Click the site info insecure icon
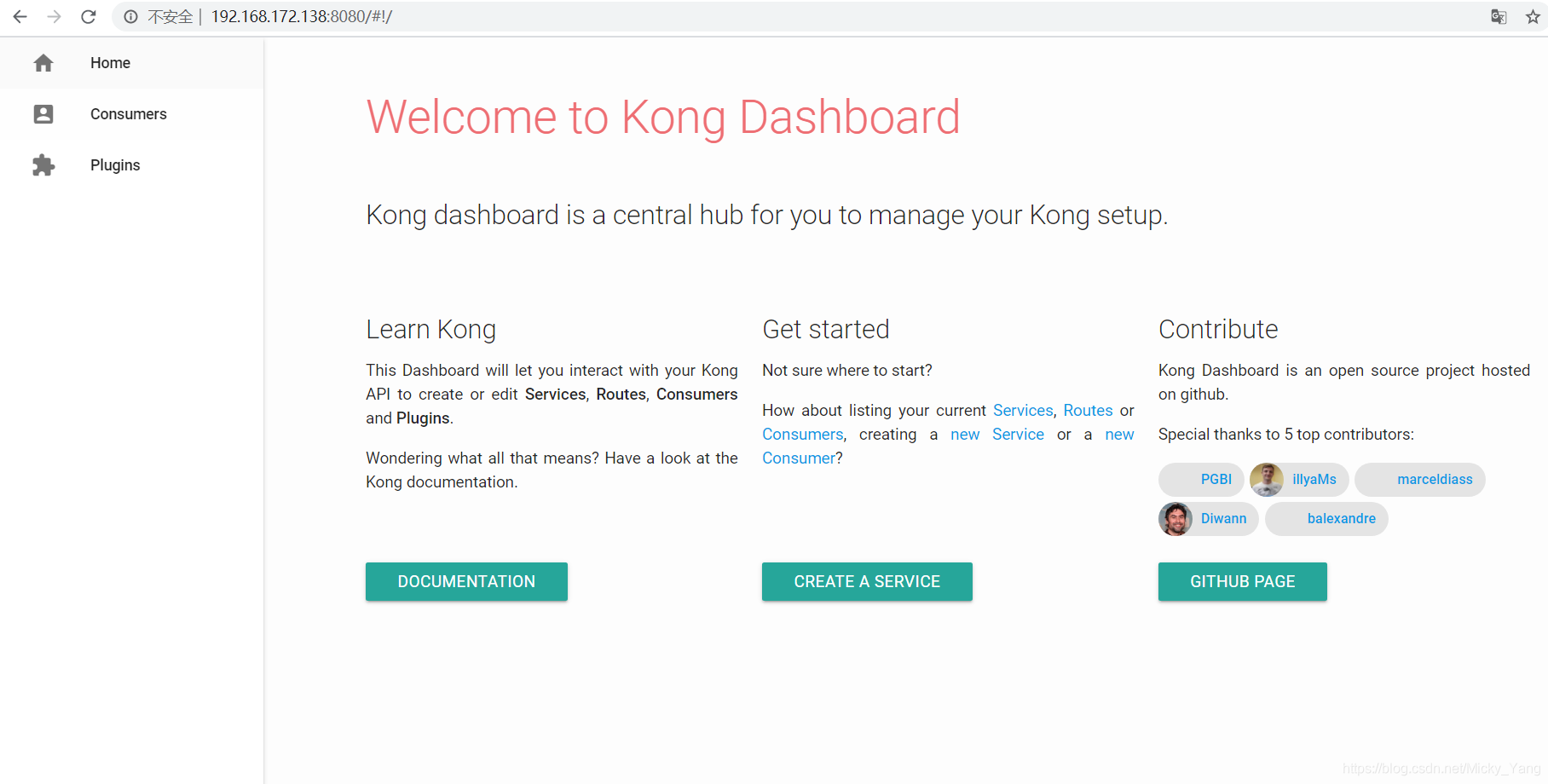1548x784 pixels. click(130, 16)
